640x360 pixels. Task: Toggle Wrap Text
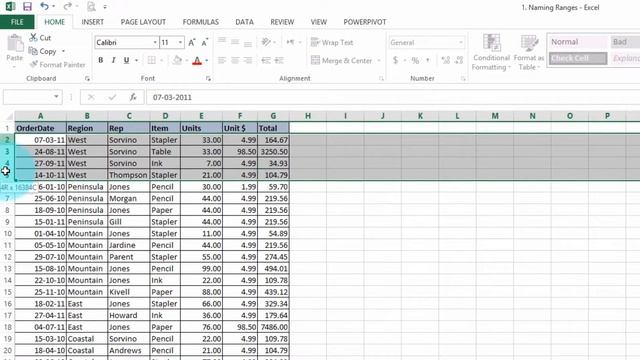coord(332,42)
